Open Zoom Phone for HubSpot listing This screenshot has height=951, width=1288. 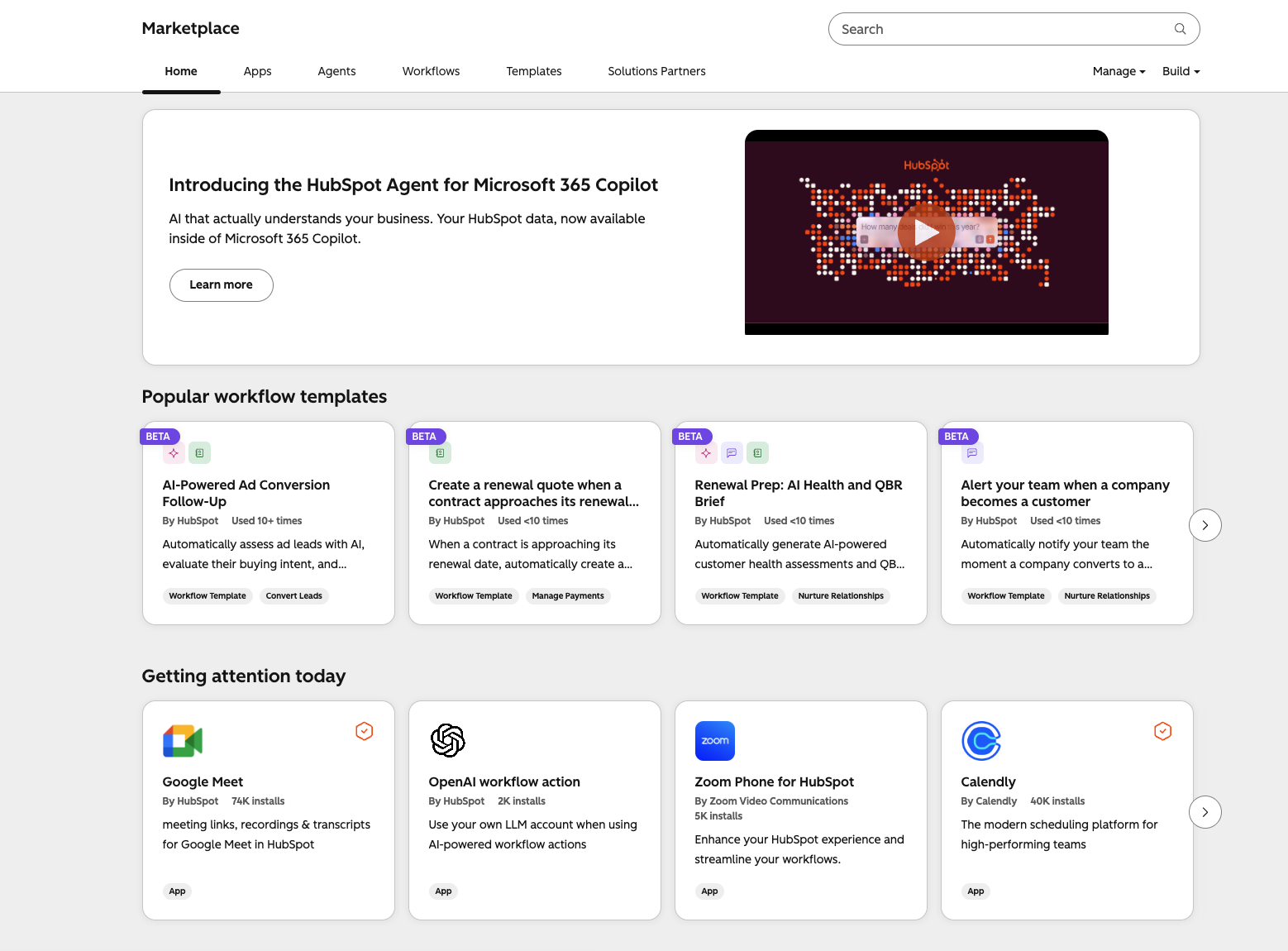click(x=775, y=781)
